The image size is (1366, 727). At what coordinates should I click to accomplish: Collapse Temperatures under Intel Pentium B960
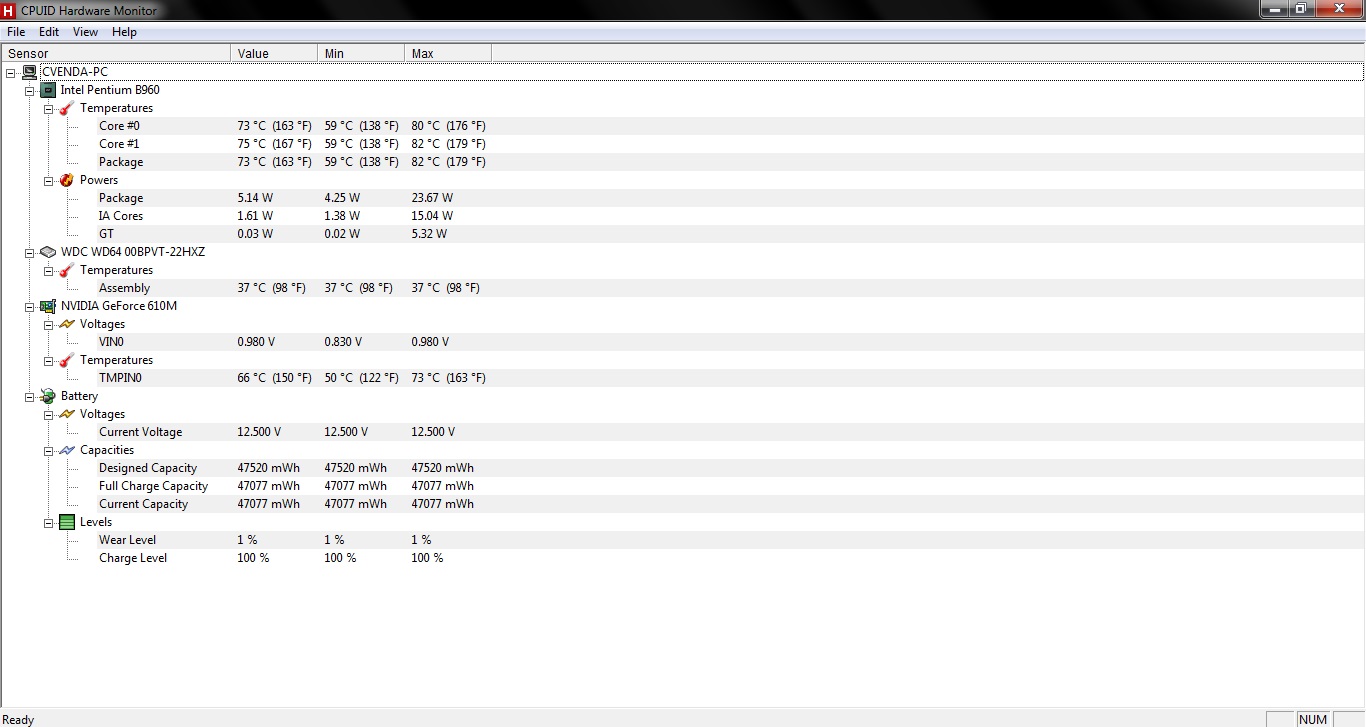(49, 108)
